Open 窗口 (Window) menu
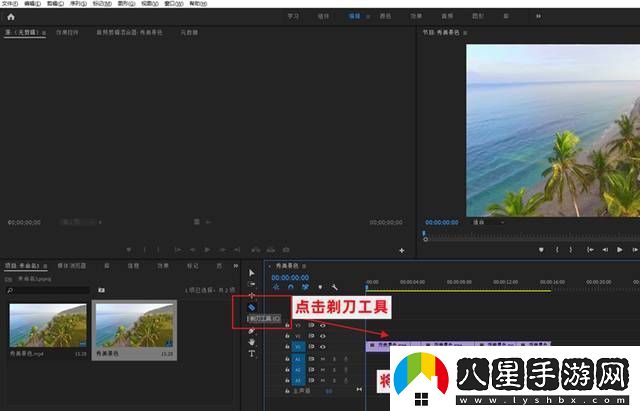This screenshot has height=411, width=640. pyautogui.click(x=174, y=4)
